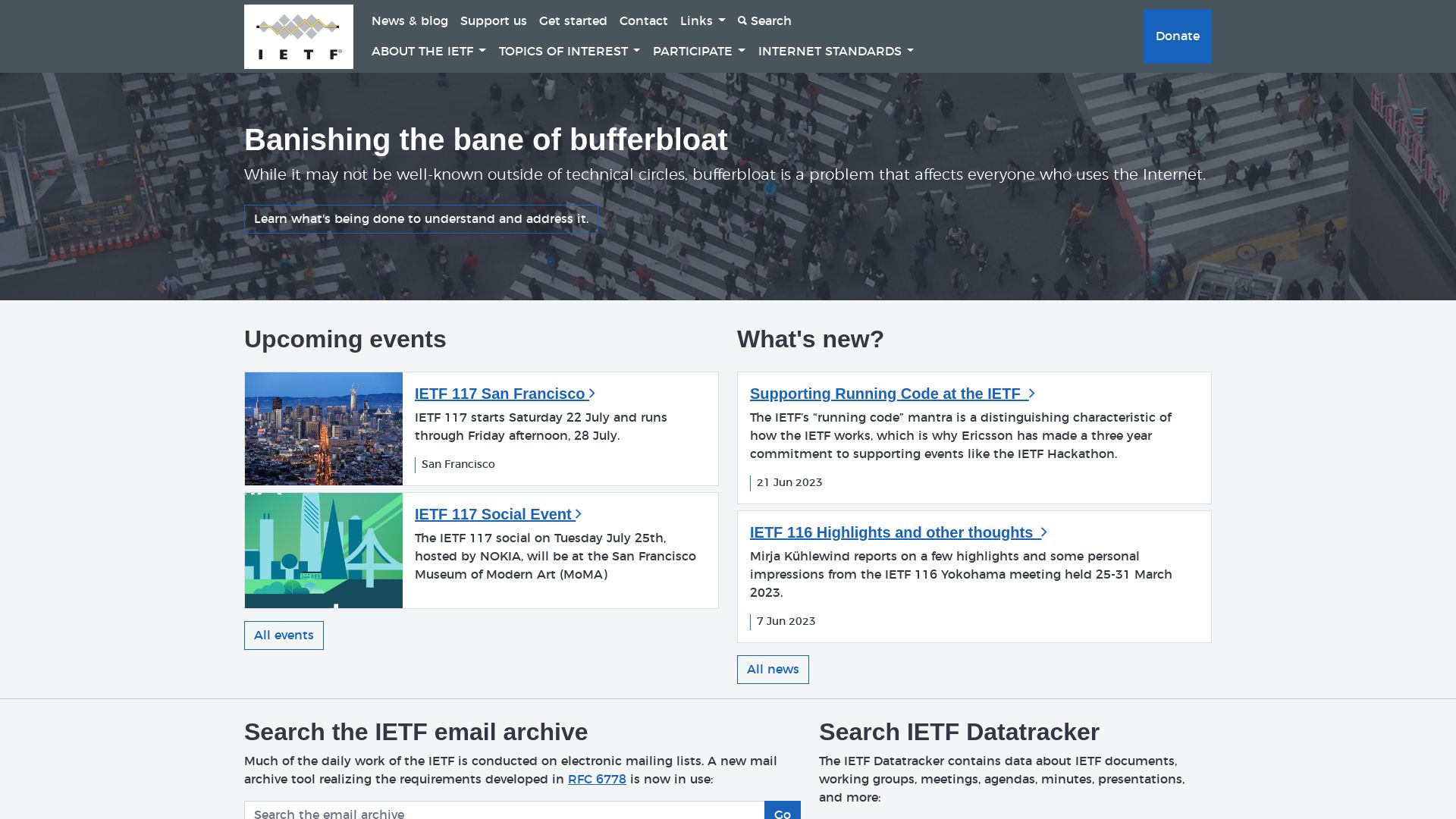Open IETF 116 Highlights and other thoughts article
Viewport: 1456px width, 819px height.
899,532
